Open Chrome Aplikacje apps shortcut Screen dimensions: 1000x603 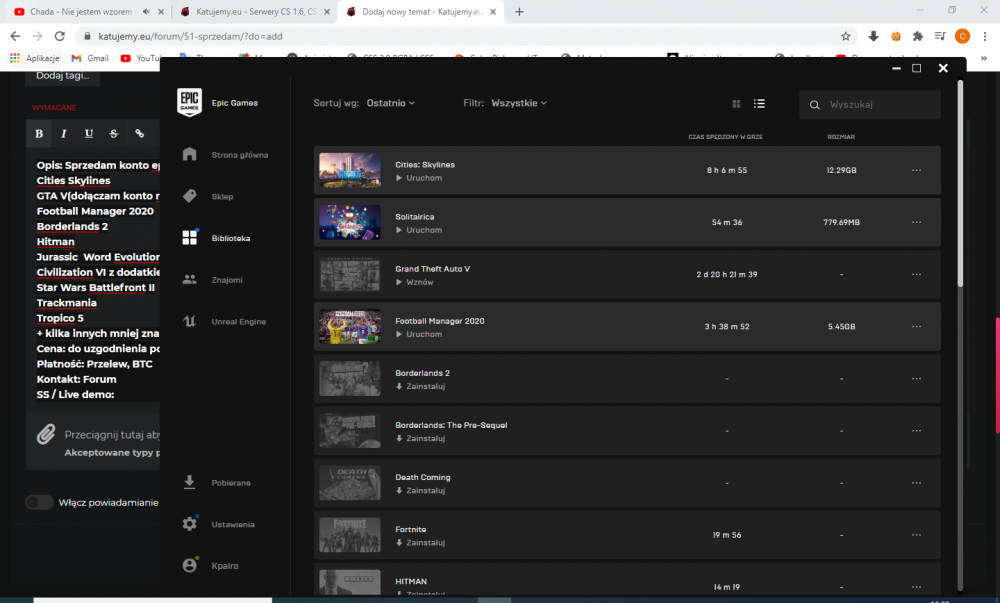point(34,58)
